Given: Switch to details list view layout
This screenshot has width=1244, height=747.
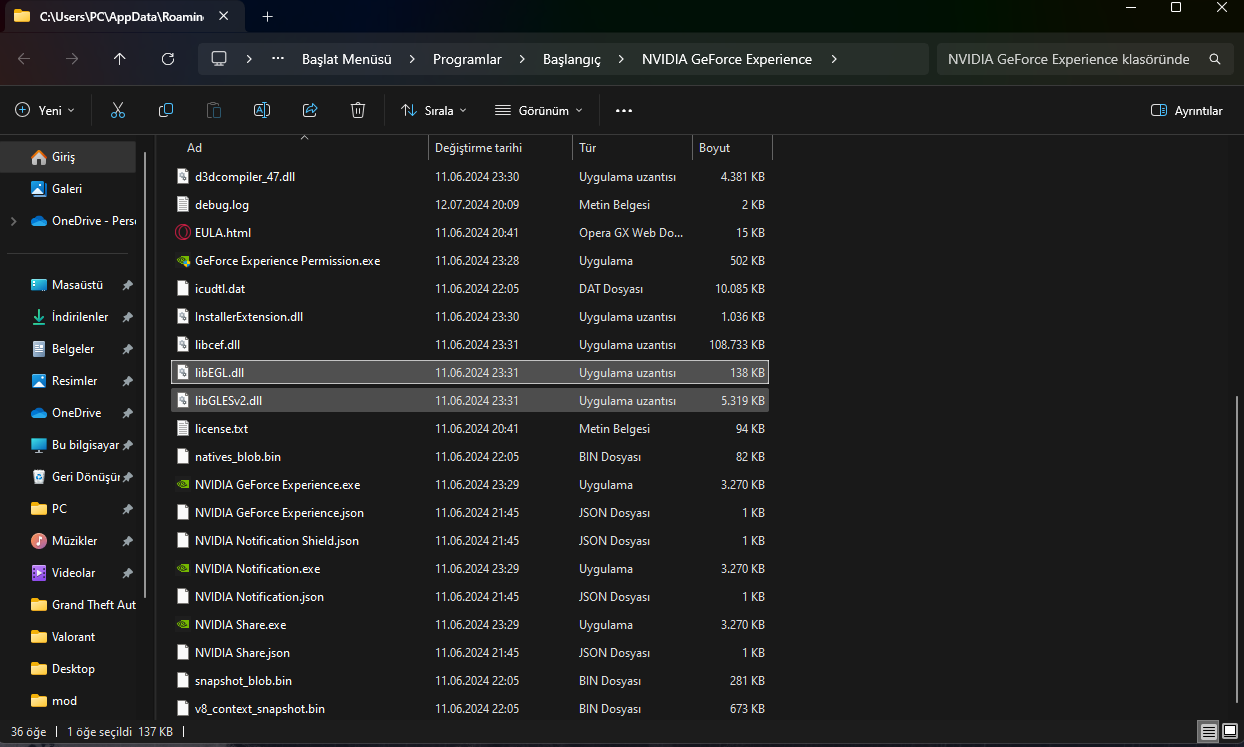Looking at the screenshot, I should pyautogui.click(x=1208, y=732).
